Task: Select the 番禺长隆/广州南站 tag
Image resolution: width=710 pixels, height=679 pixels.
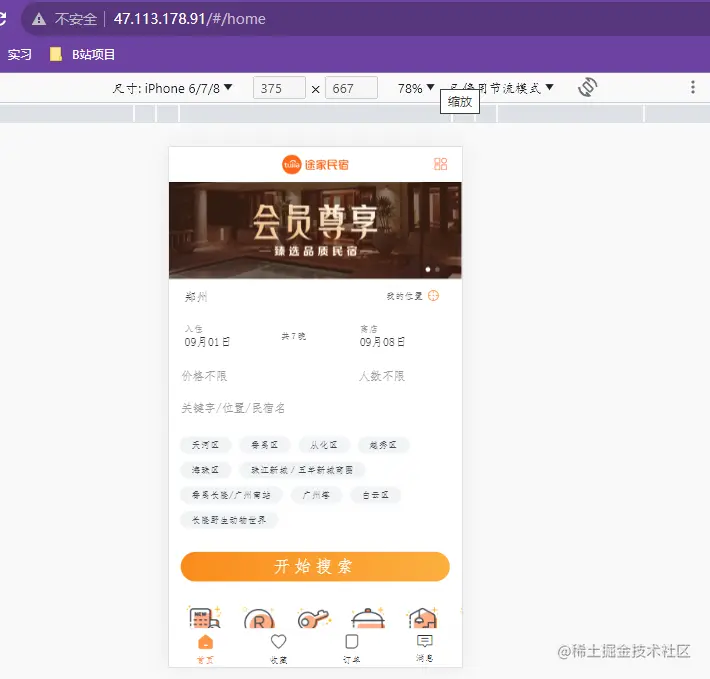Action: coord(231,495)
